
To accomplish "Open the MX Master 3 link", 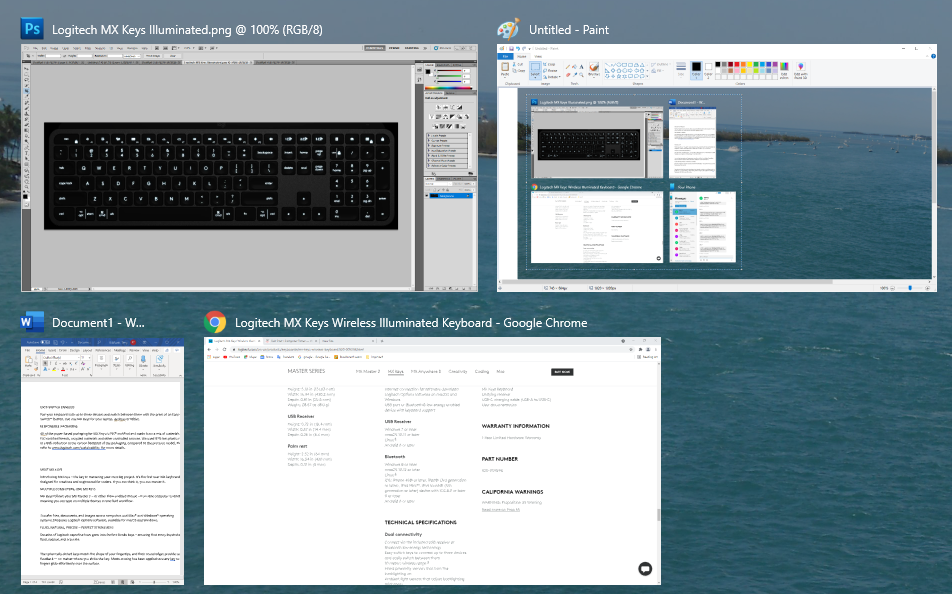I will coord(367,372).
